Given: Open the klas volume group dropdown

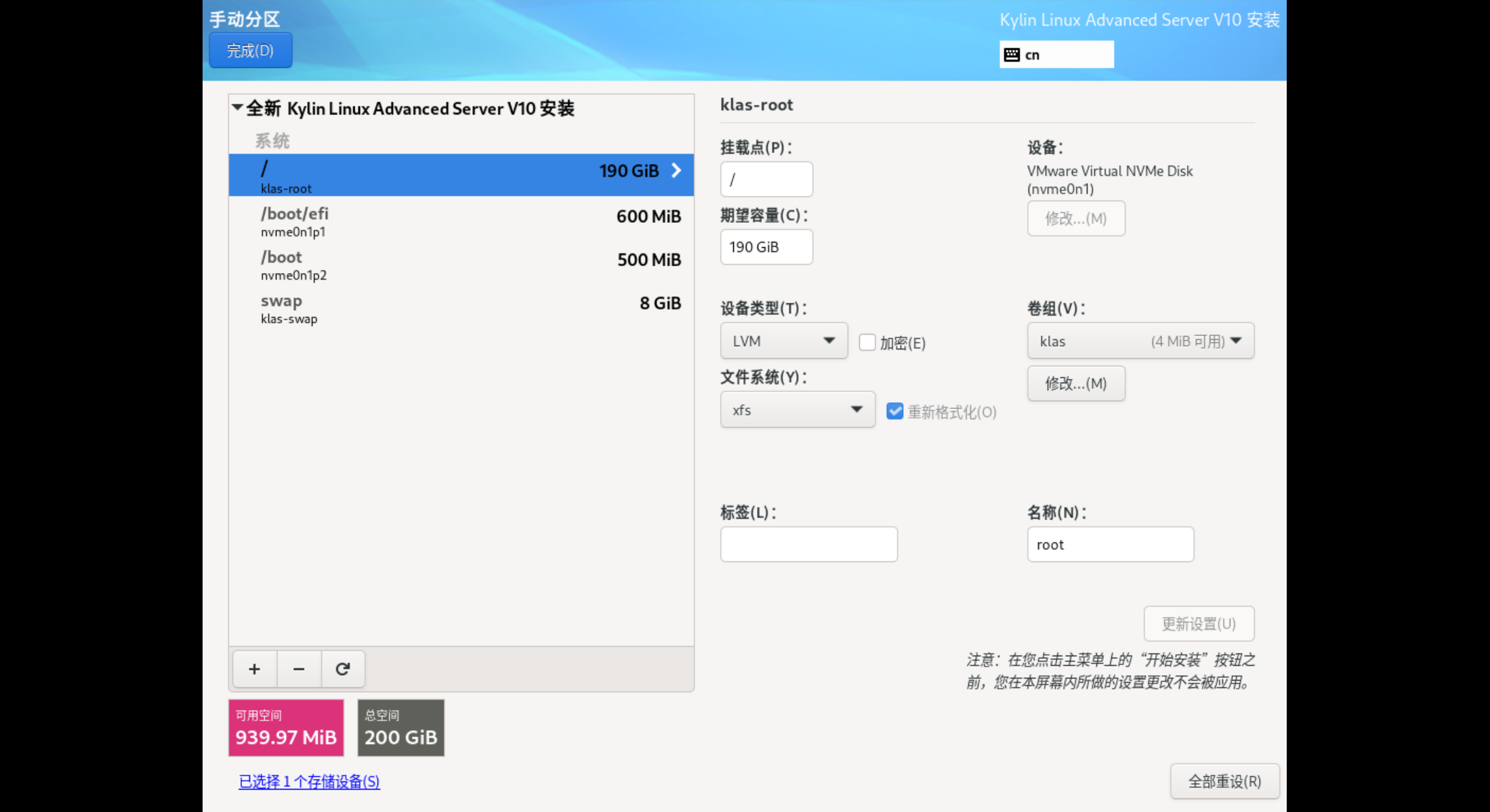Looking at the screenshot, I should 1140,341.
